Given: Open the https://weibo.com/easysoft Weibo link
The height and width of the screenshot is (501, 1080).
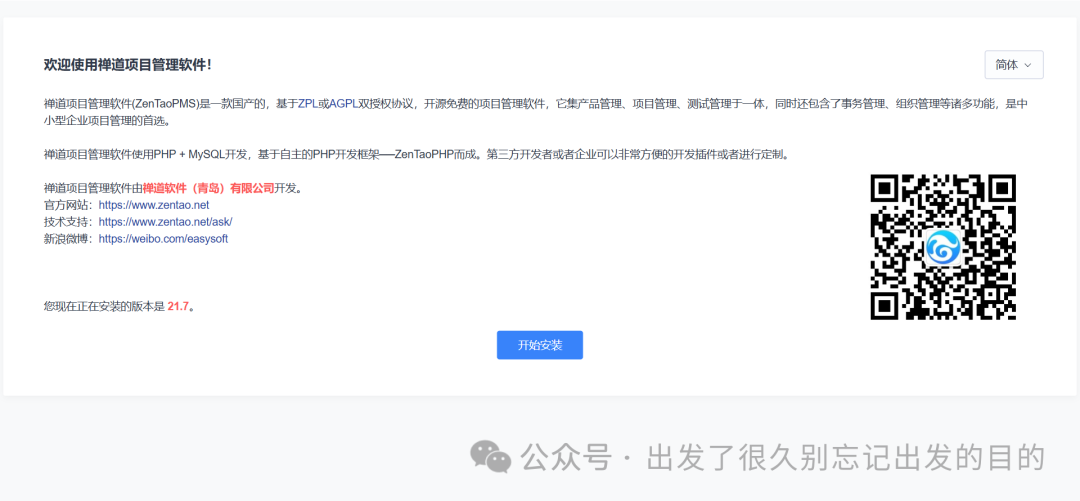Looking at the screenshot, I should coord(163,239).
